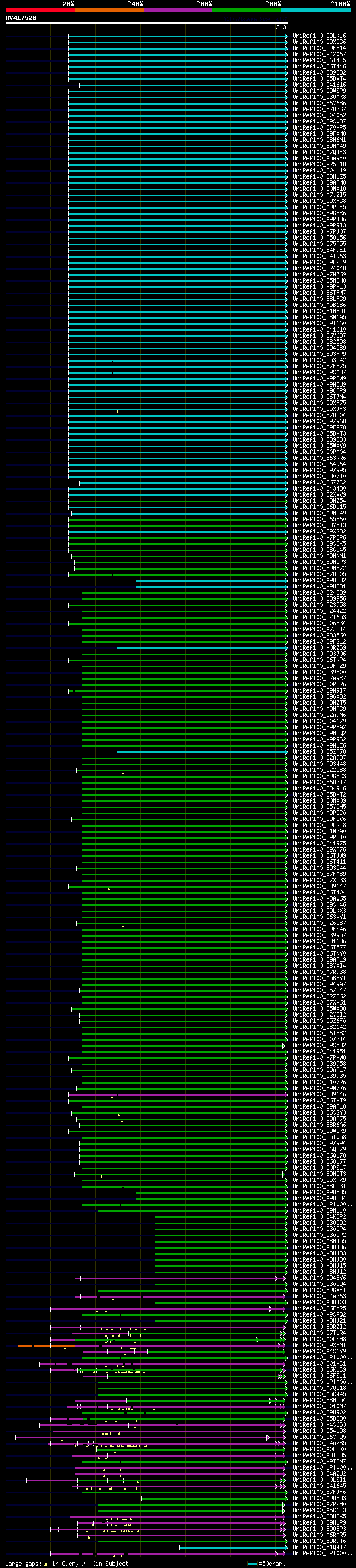The image size is (356, 1568).
Task: Select hit label UniRef100_A5B1B6
Action: coord(319,305)
